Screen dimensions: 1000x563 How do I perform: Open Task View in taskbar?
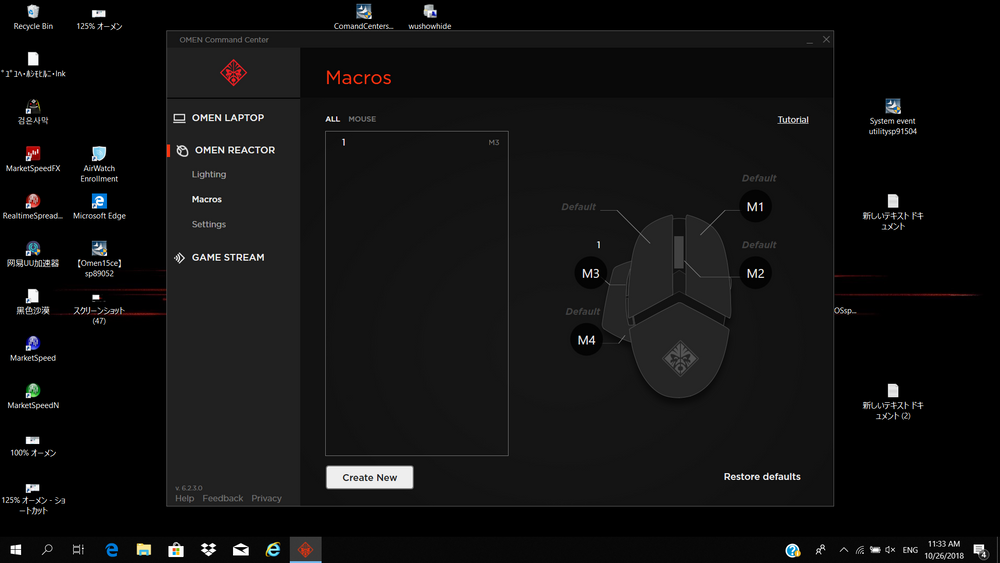coord(78,550)
